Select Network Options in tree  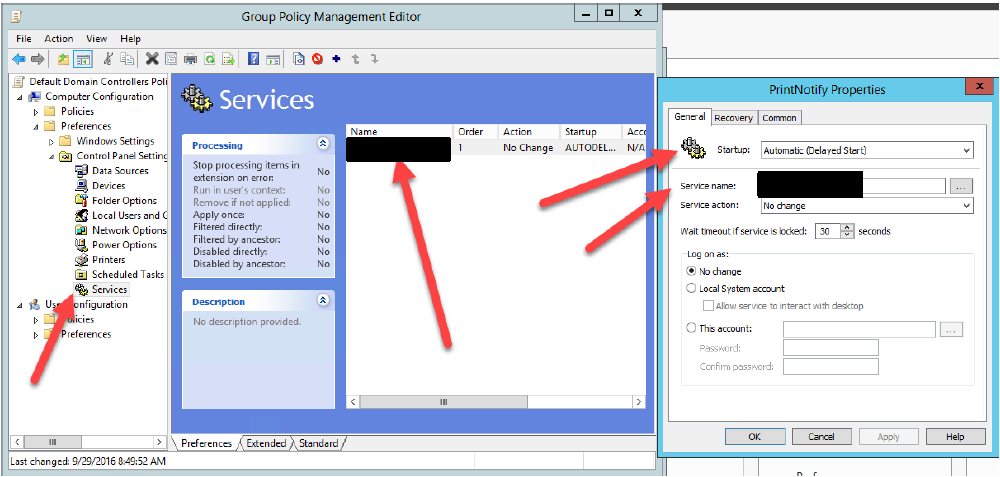(129, 230)
